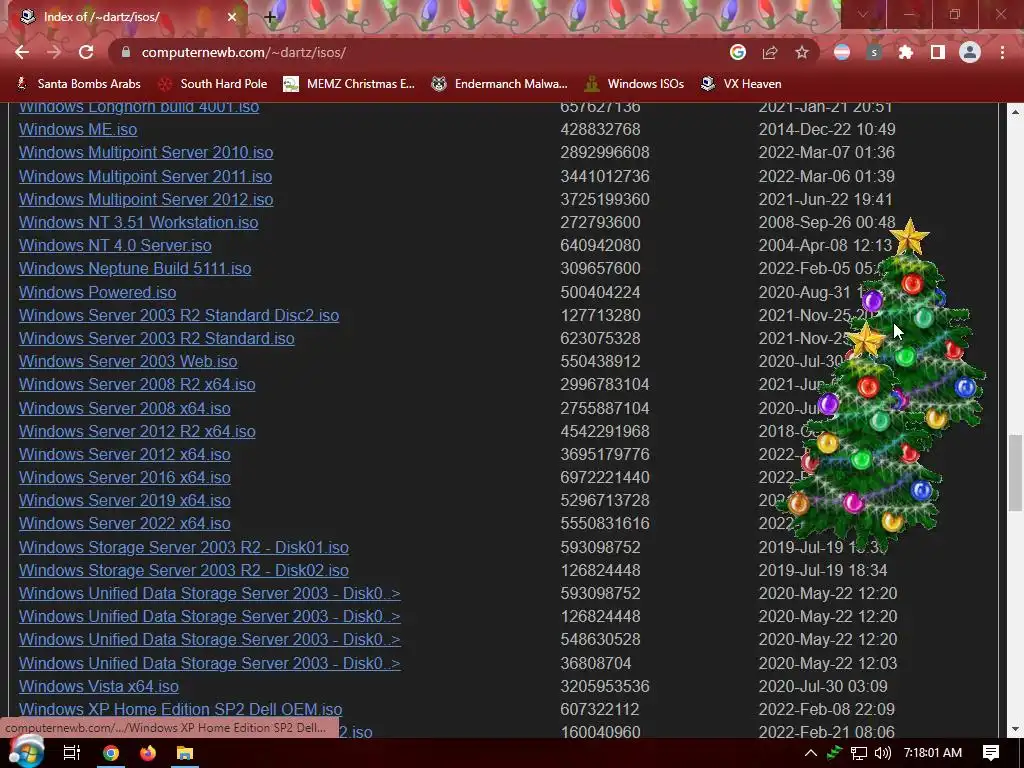Download Windows Server 2003 R2 Standard.iso
Image resolution: width=1024 pixels, height=768 pixels.
[x=157, y=338]
